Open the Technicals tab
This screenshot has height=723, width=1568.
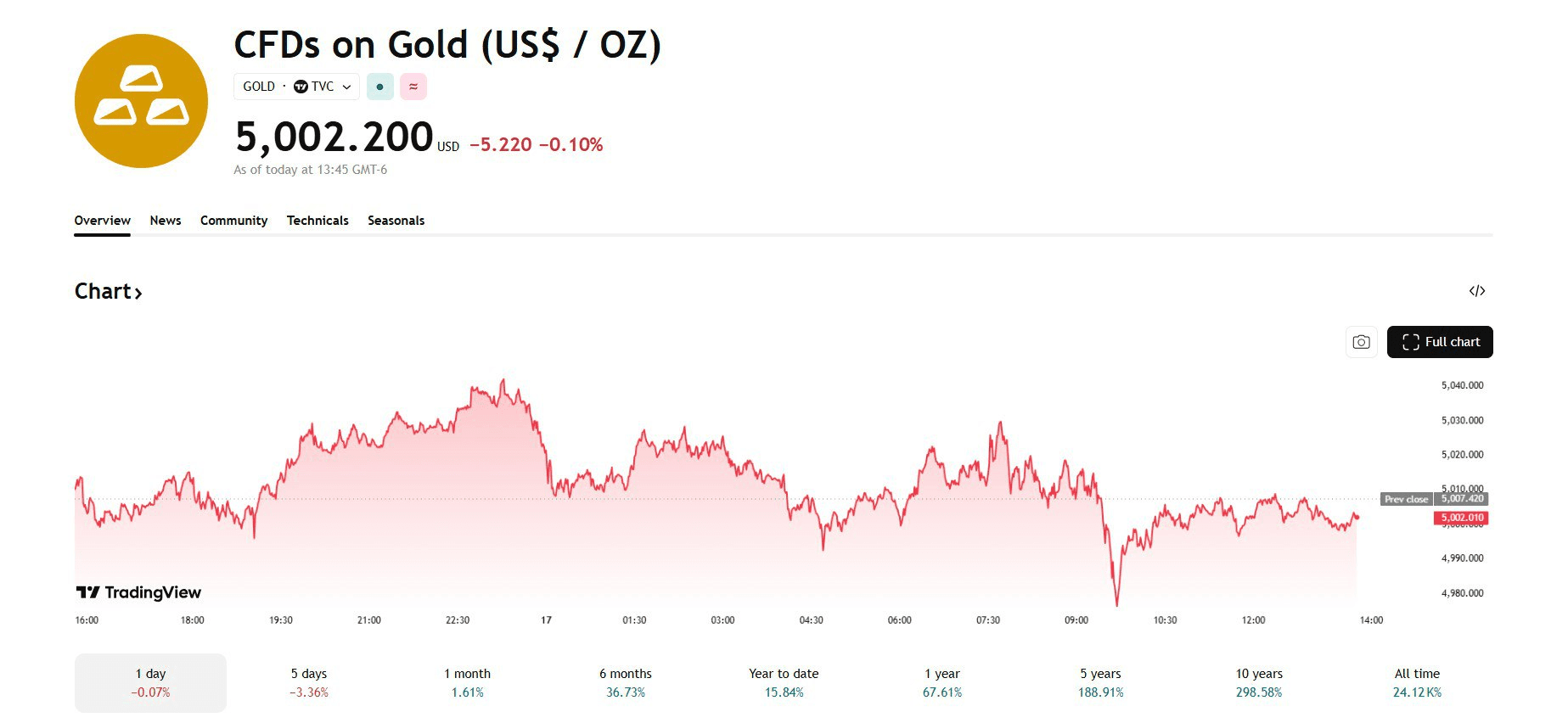(318, 221)
